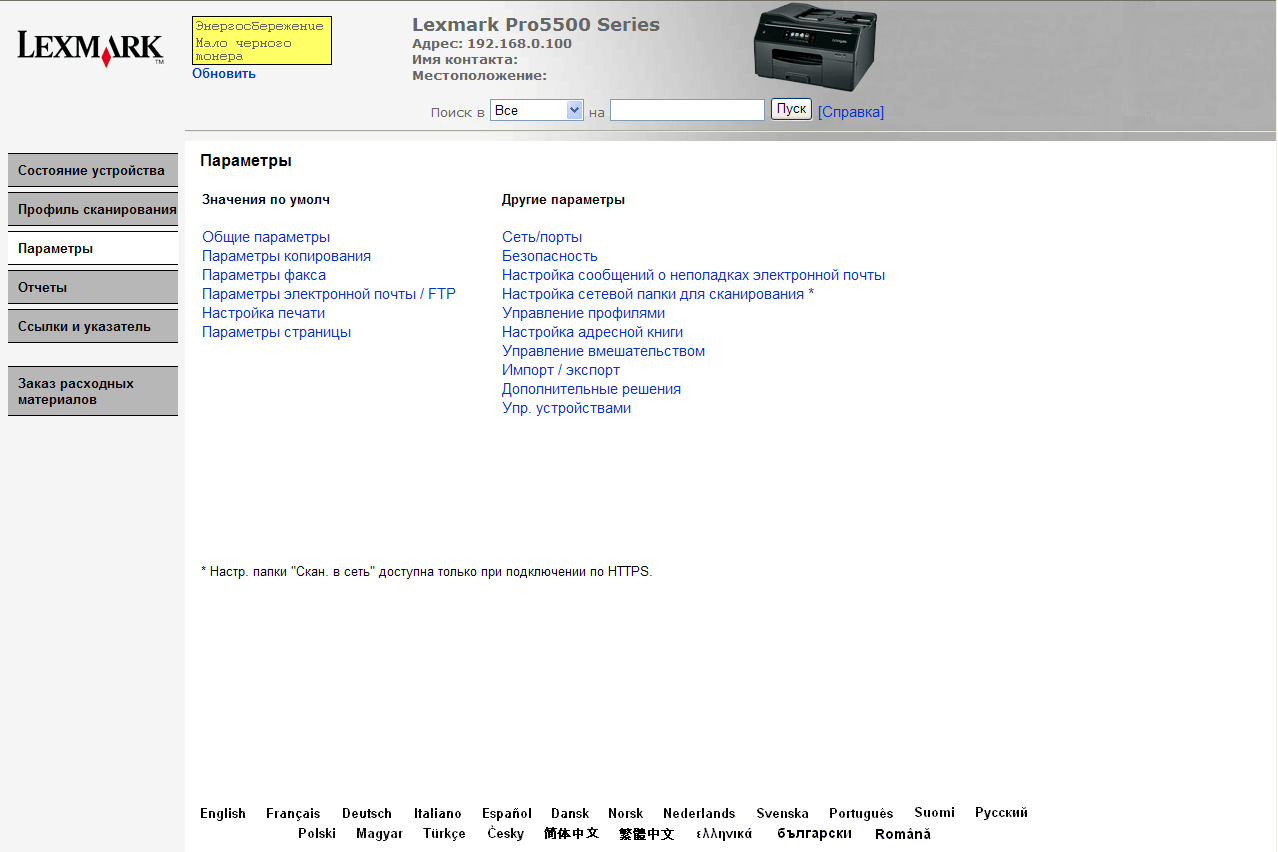The width and height of the screenshot is (1278, 852).
Task: Click the Lexmark Pro5500 printer image
Action: tap(815, 47)
